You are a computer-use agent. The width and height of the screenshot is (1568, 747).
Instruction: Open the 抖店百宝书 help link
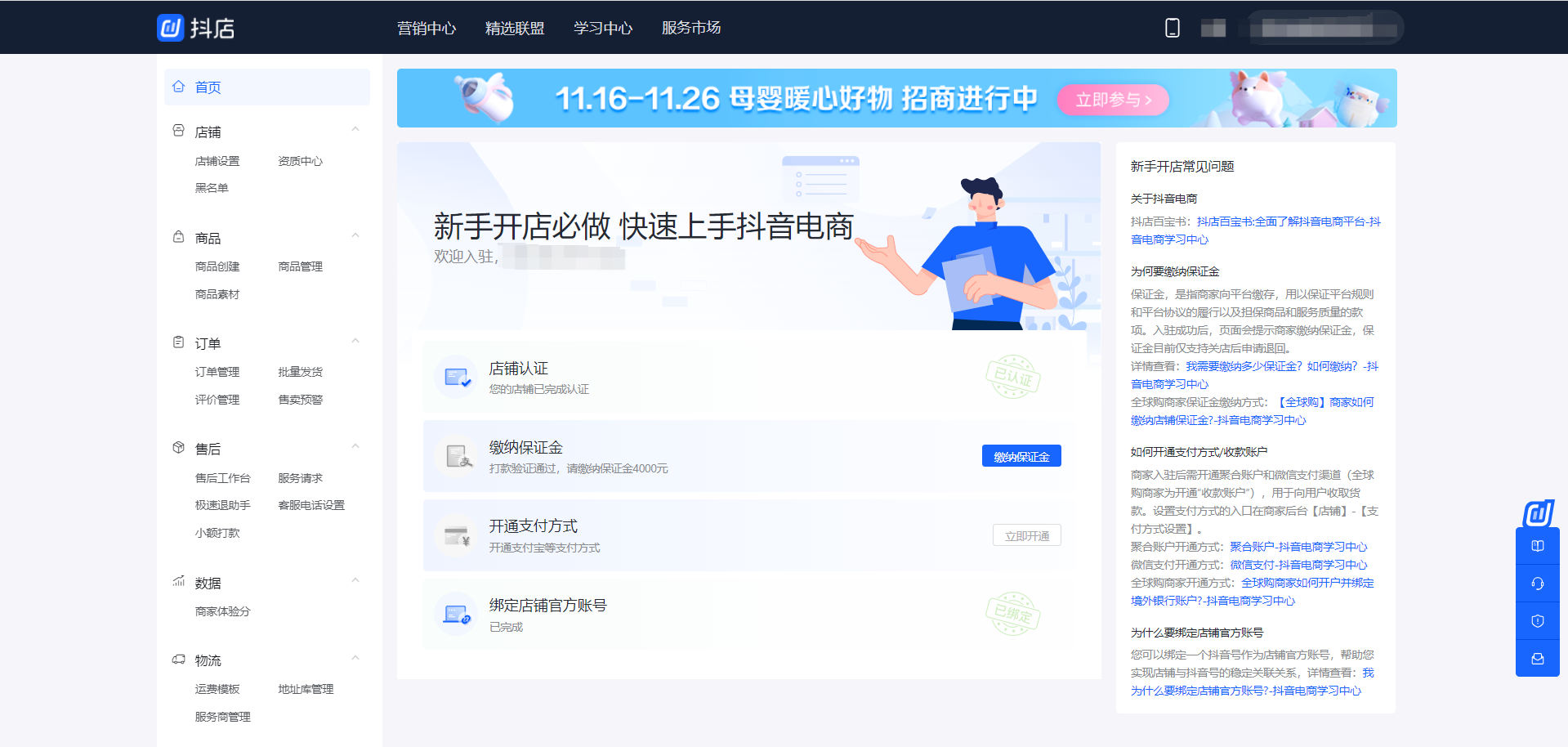tap(1256, 230)
